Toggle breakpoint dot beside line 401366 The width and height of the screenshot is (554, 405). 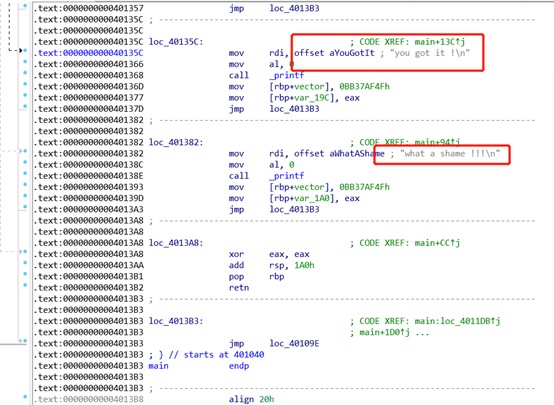(x=25, y=61)
